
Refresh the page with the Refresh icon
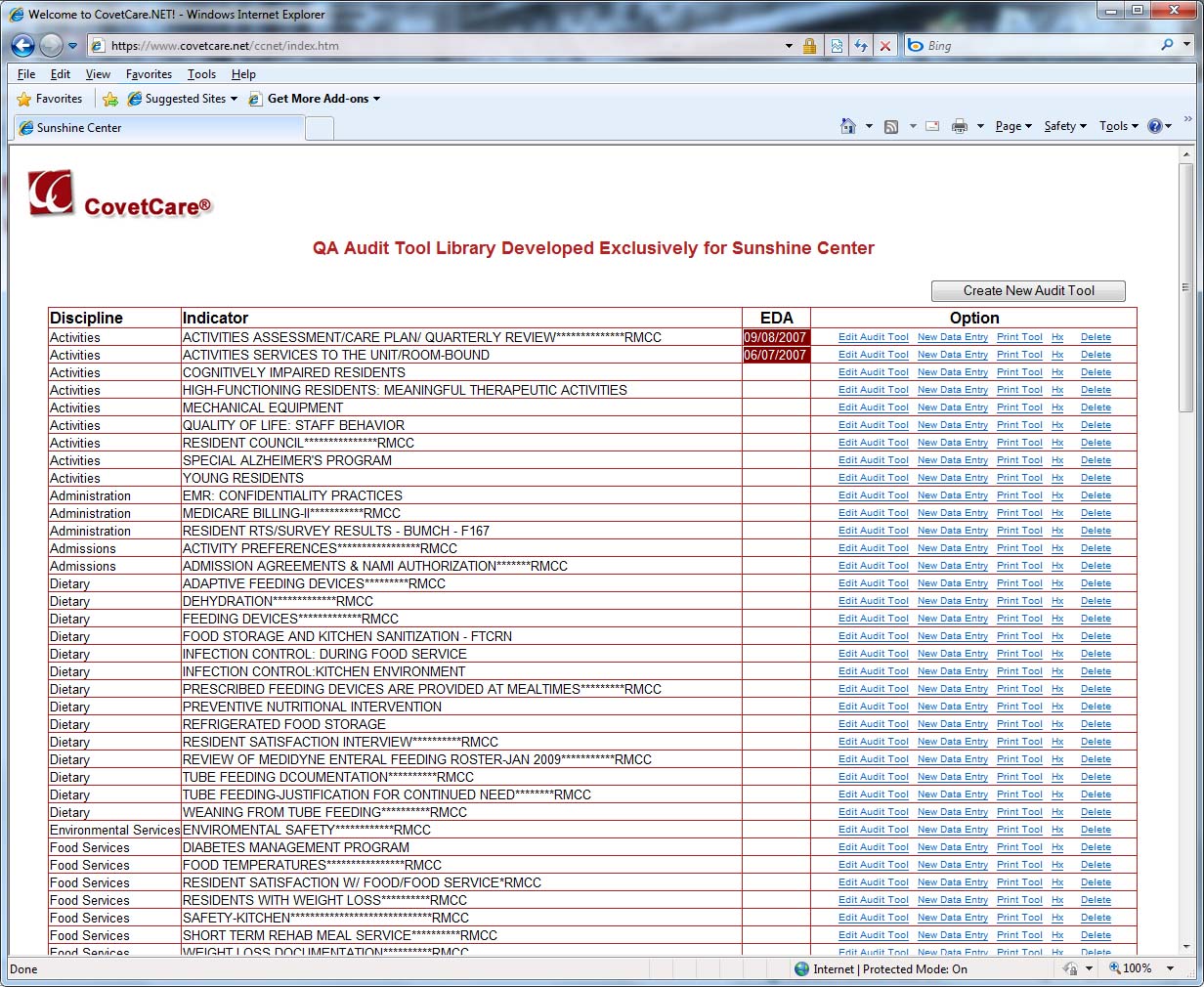(x=861, y=46)
